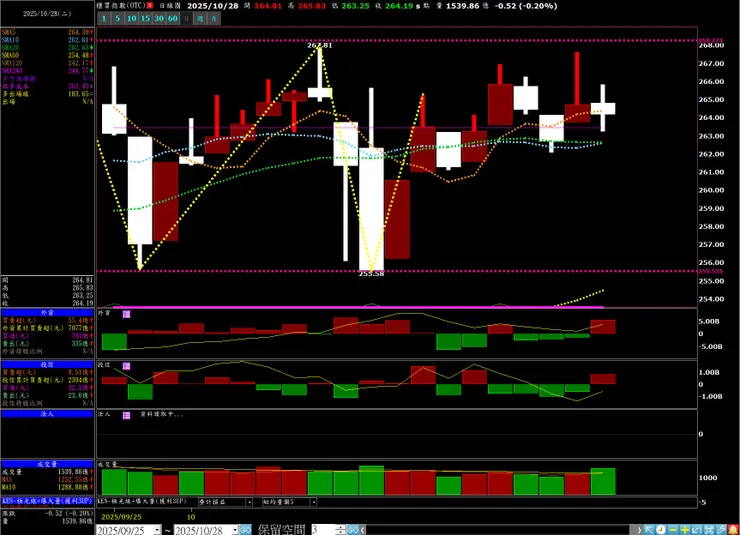Click the yellow plus zoom-in icon
740x535 pixels.
[685, 530]
